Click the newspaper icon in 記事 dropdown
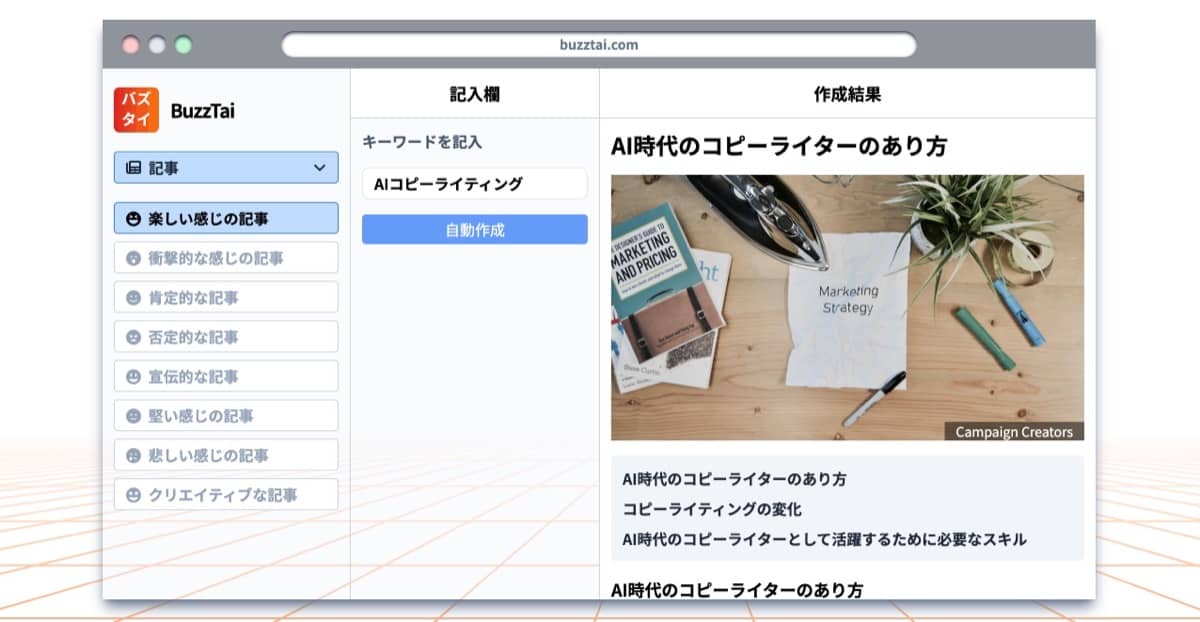This screenshot has height=622, width=1200. [x=133, y=168]
